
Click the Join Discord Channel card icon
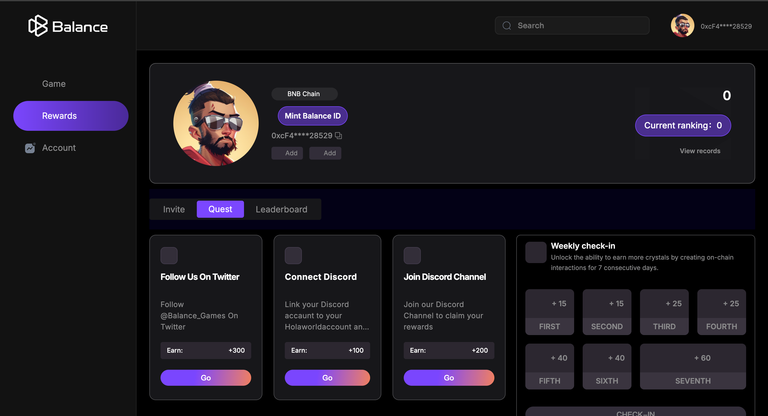pos(412,255)
